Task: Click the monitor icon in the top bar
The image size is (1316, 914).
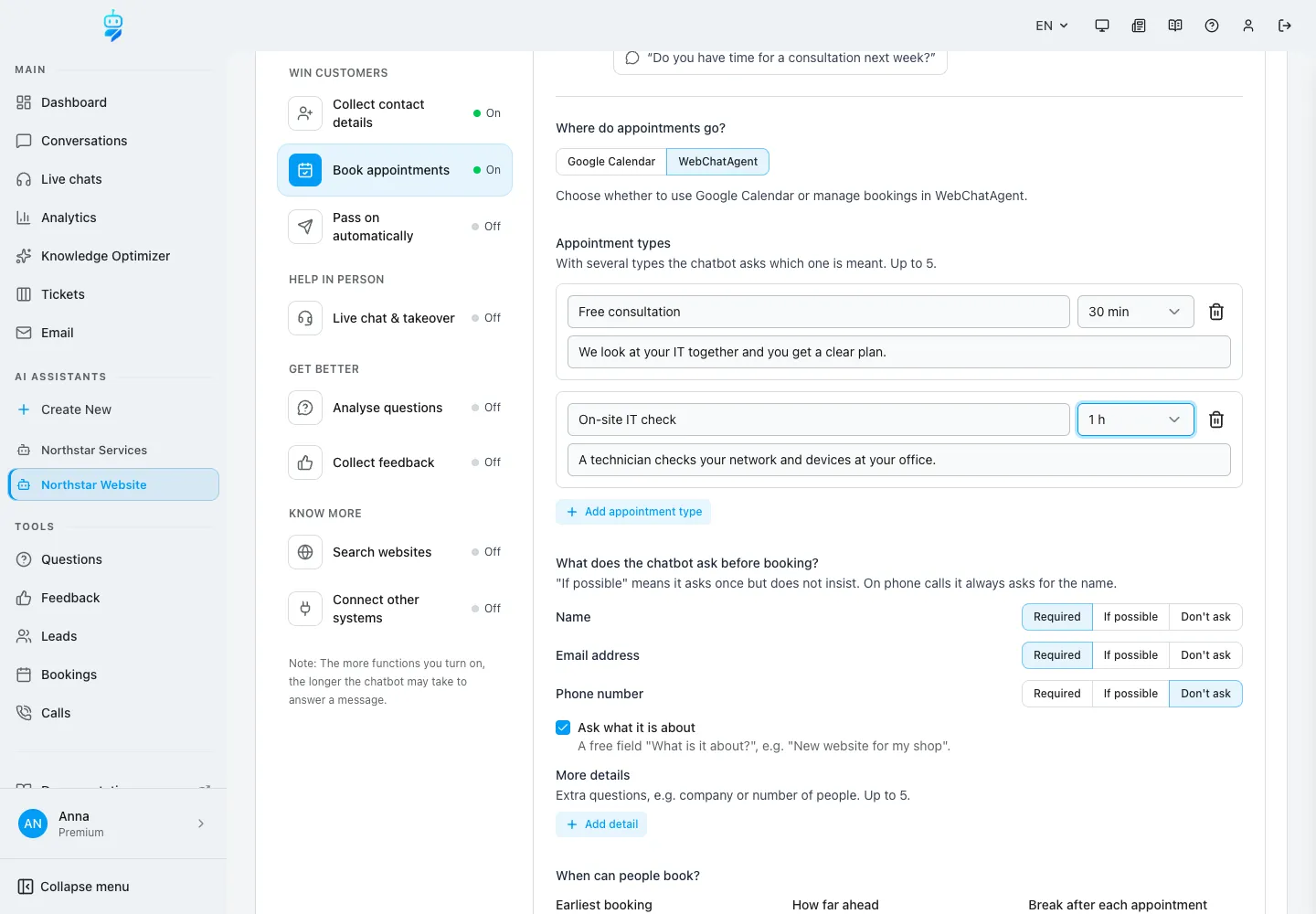Action: (1102, 26)
